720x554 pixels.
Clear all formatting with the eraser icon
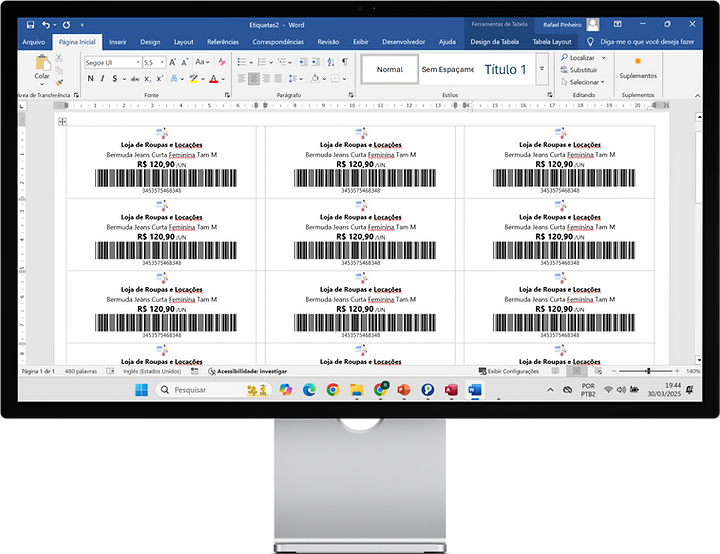point(219,62)
